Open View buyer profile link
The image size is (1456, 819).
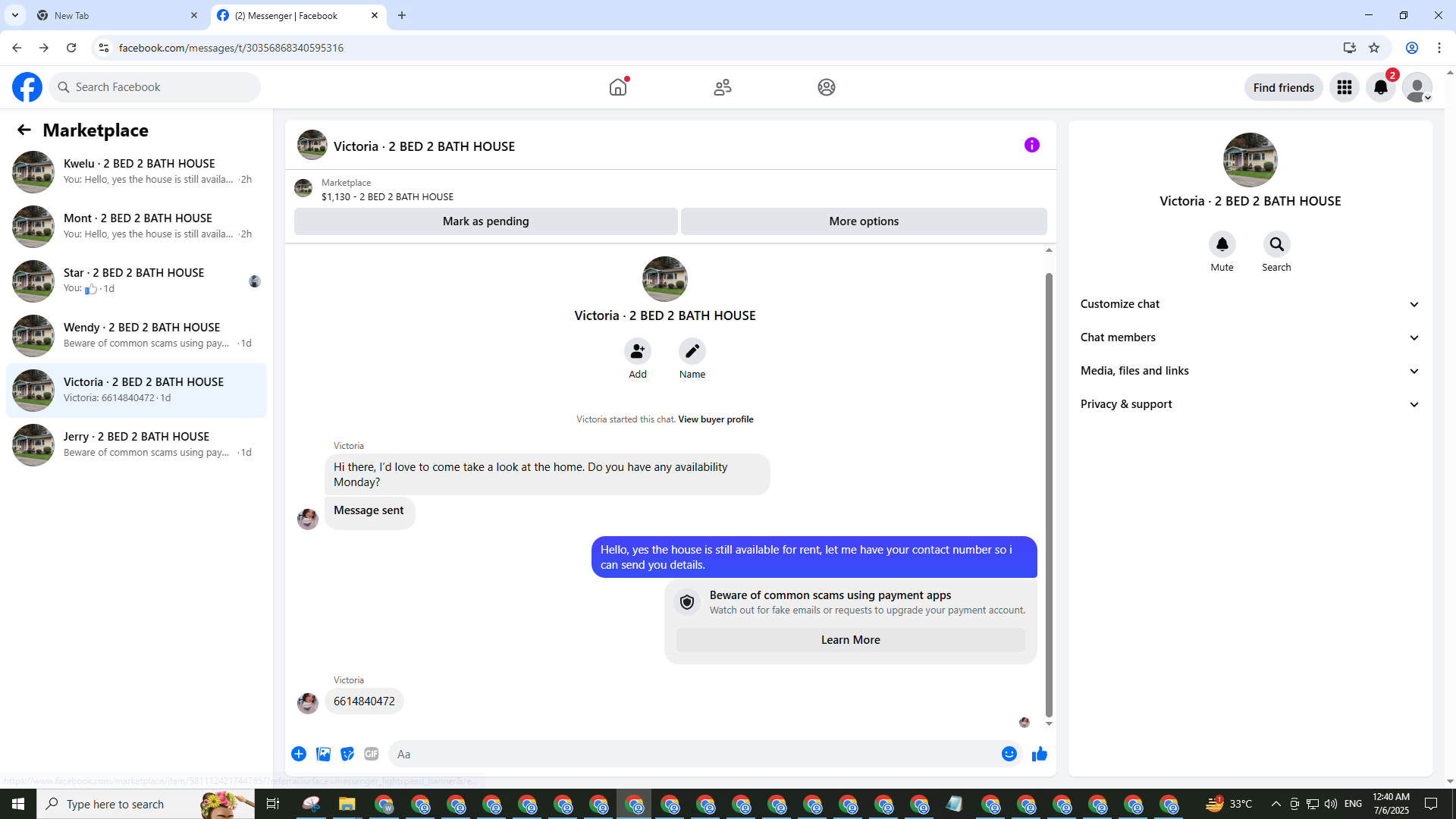[715, 419]
